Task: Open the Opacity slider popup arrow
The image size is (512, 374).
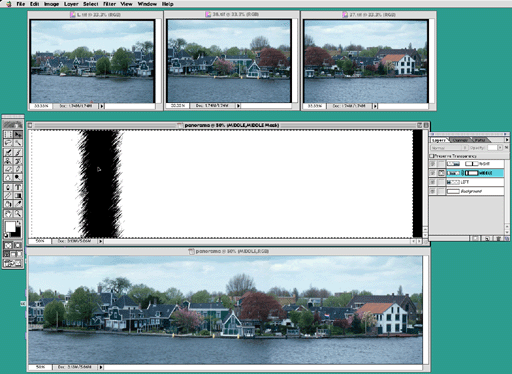Action: 500,148
